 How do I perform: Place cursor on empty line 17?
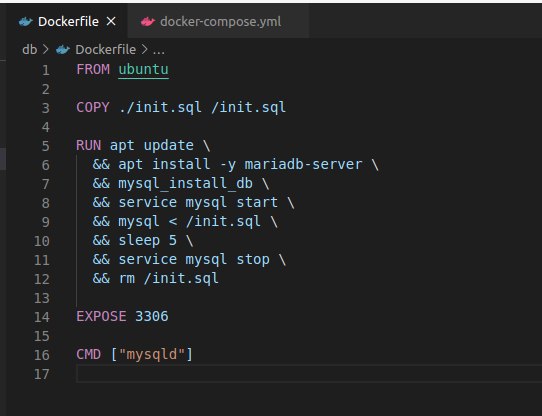[x=309, y=374]
